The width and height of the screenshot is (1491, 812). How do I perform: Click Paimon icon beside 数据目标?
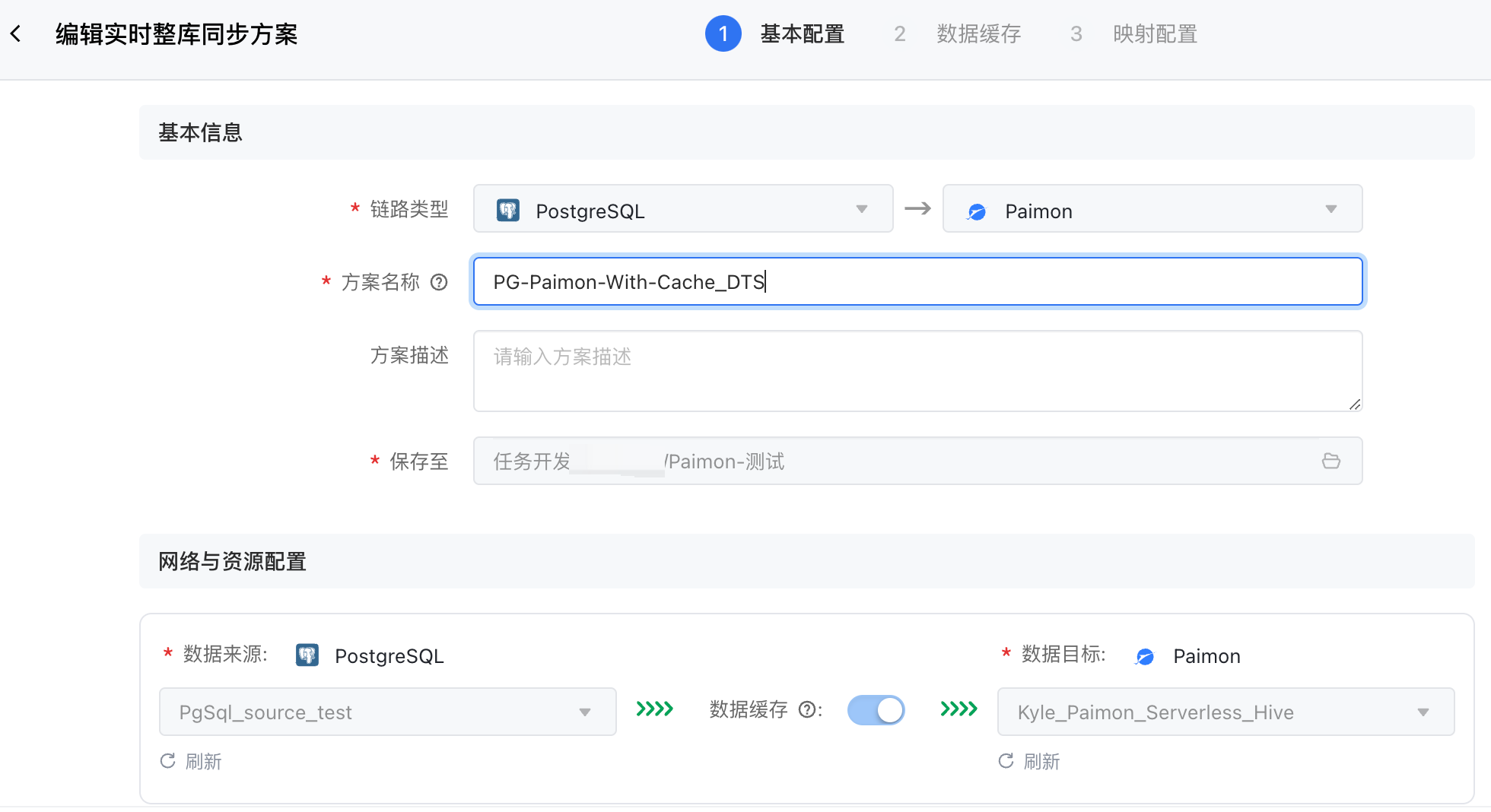point(1145,656)
